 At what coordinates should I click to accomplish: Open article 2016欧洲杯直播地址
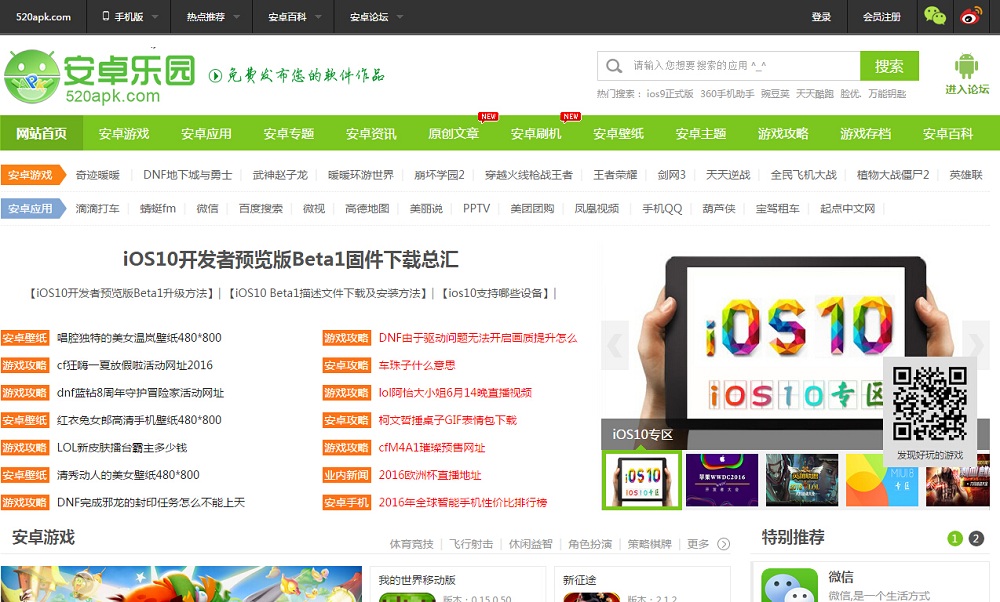[430, 475]
